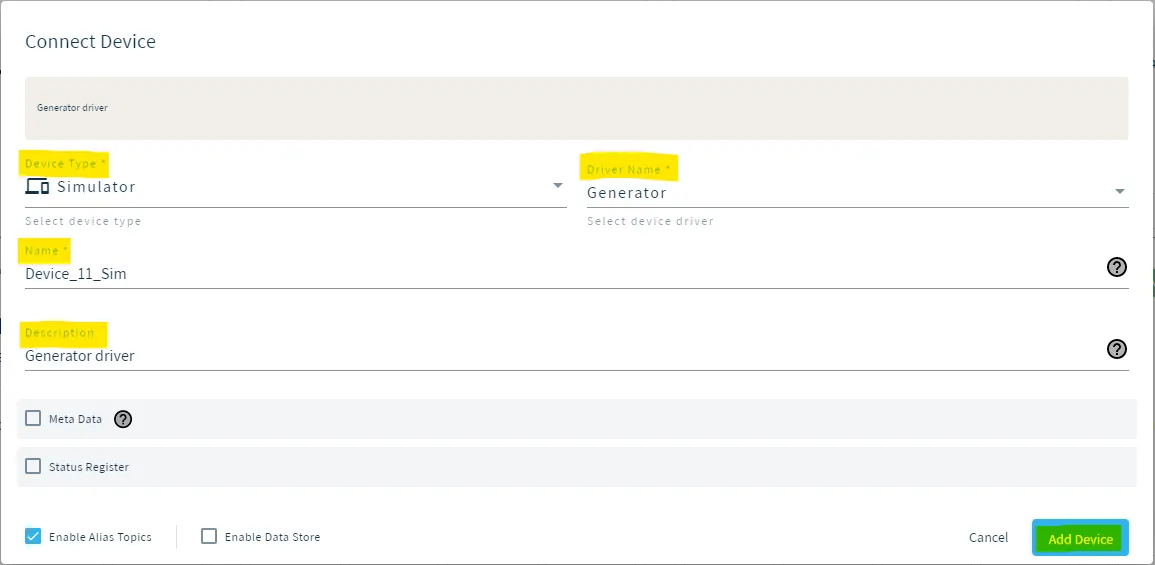1155x565 pixels.
Task: Click the Meta Data label text
Action: click(x=75, y=419)
